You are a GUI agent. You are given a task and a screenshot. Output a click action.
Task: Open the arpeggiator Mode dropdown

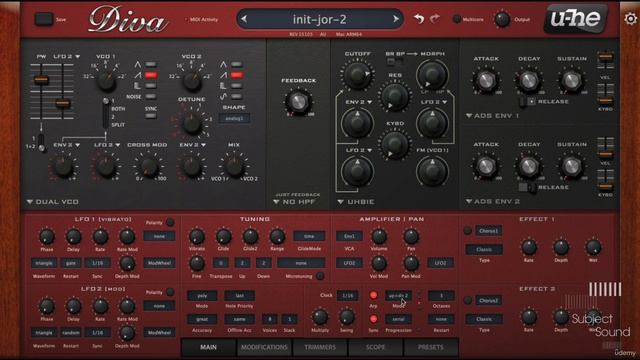[398, 295]
